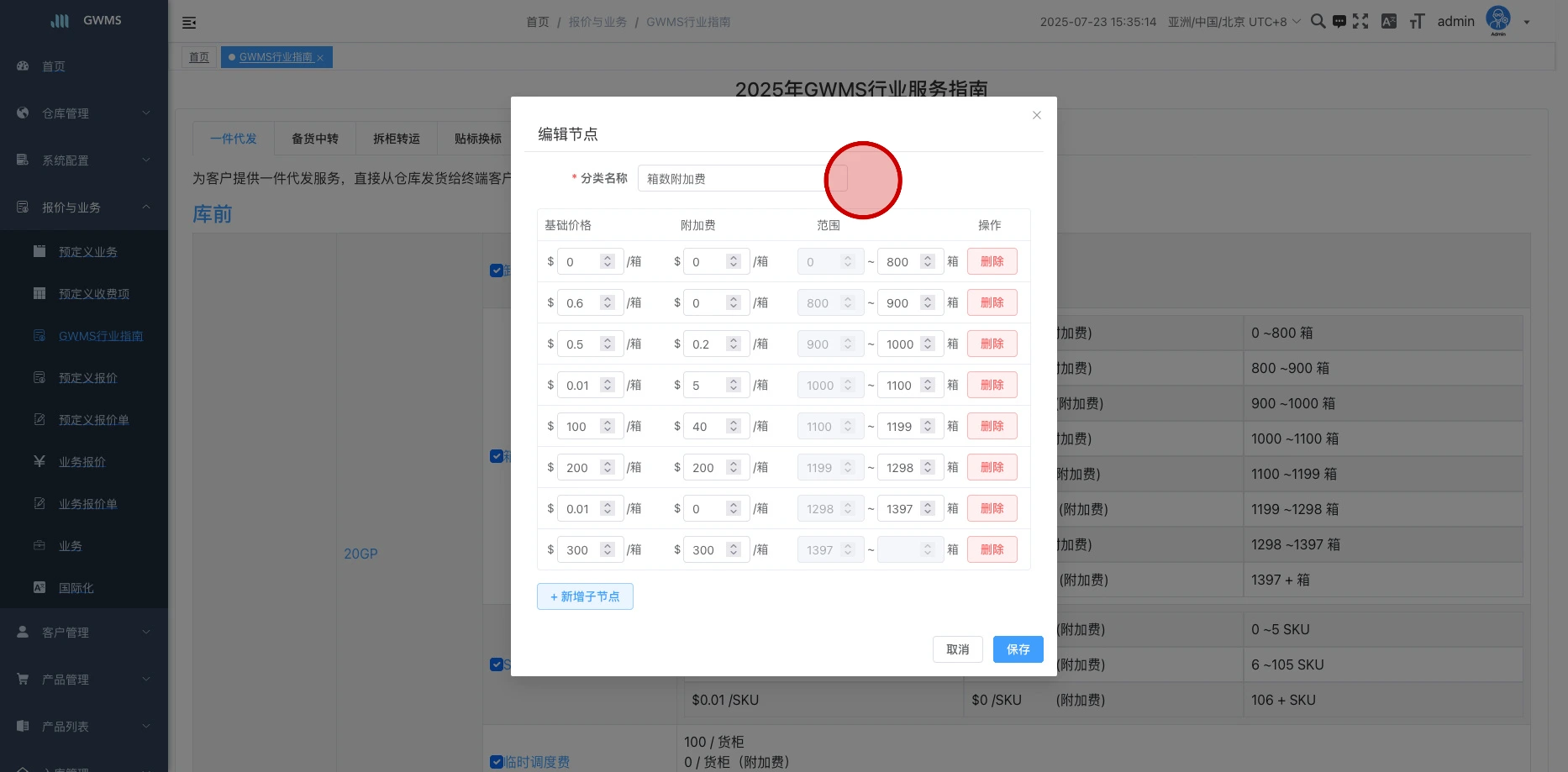Click the language translate icon
The width and height of the screenshot is (1568, 772).
coord(1389,22)
